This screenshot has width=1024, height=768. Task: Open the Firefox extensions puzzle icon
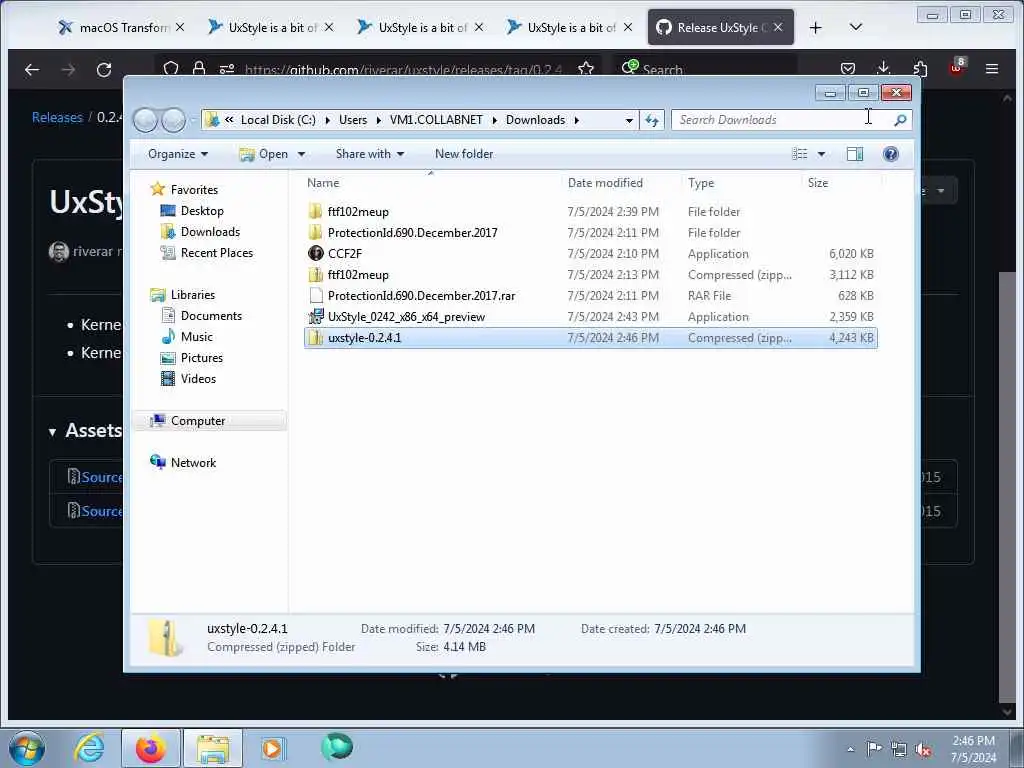[x=920, y=69]
